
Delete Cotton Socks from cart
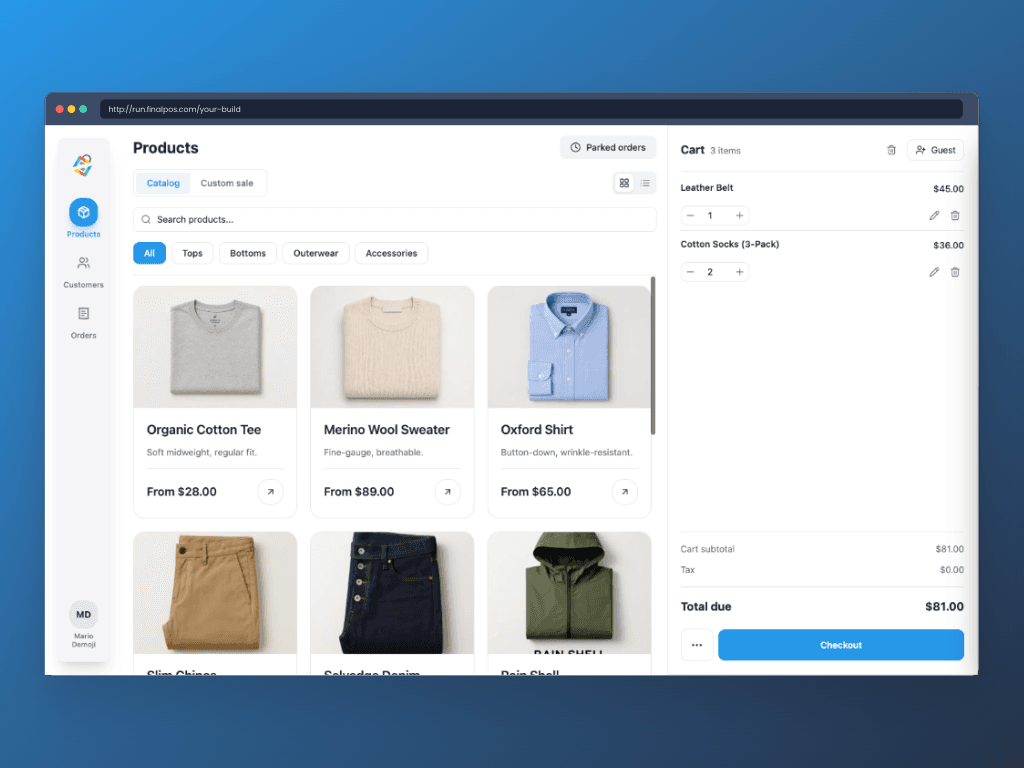[955, 272]
